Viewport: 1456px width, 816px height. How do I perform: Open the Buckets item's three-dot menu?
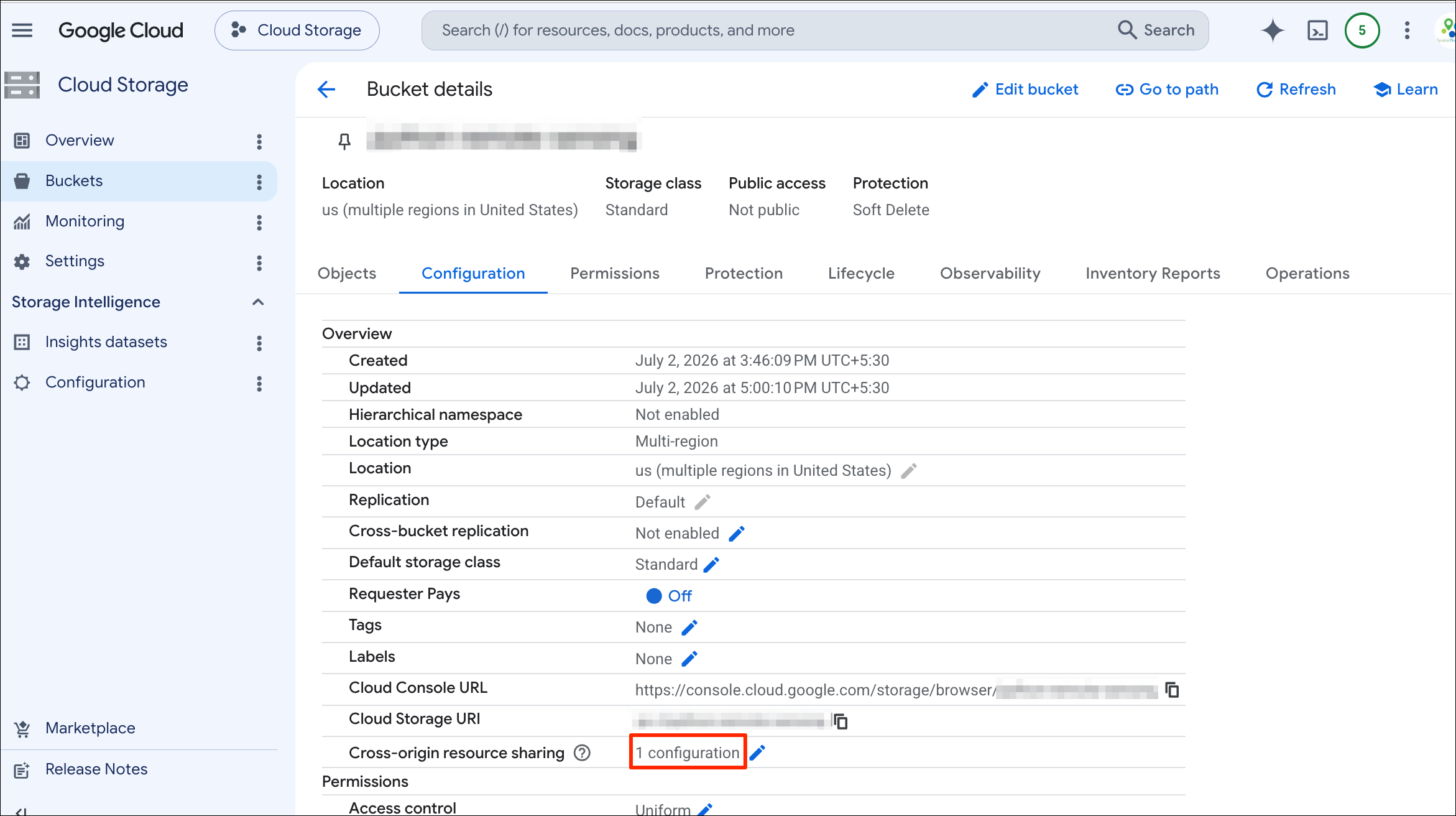[x=259, y=182]
